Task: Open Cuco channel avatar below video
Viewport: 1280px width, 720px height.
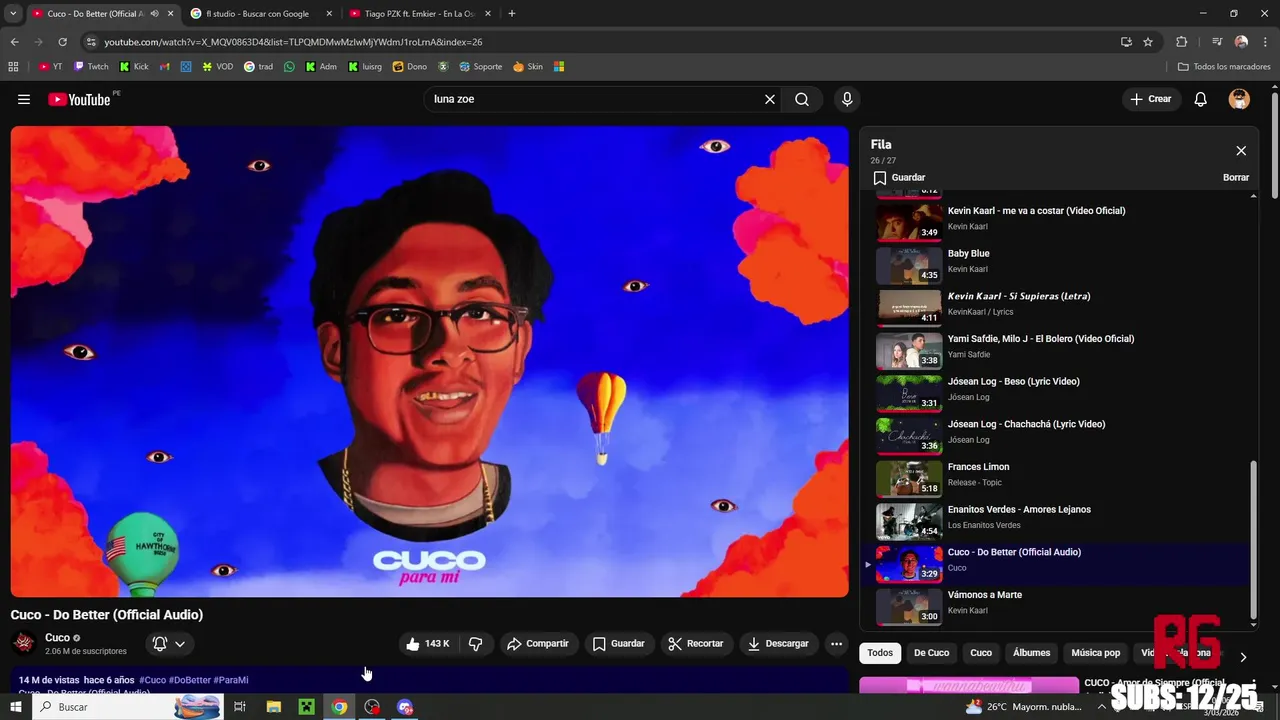Action: [x=24, y=643]
